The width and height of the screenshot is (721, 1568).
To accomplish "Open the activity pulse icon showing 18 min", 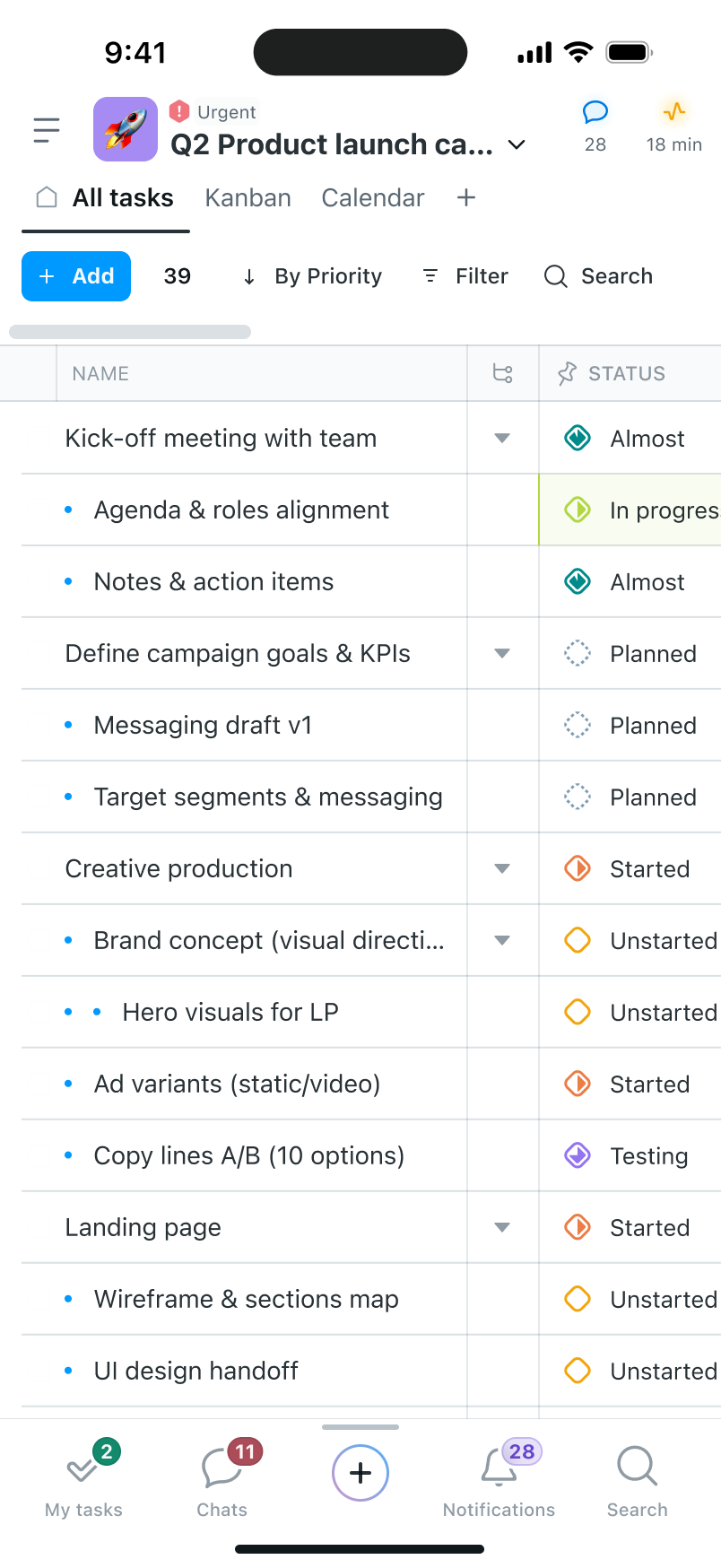I will coord(674,113).
